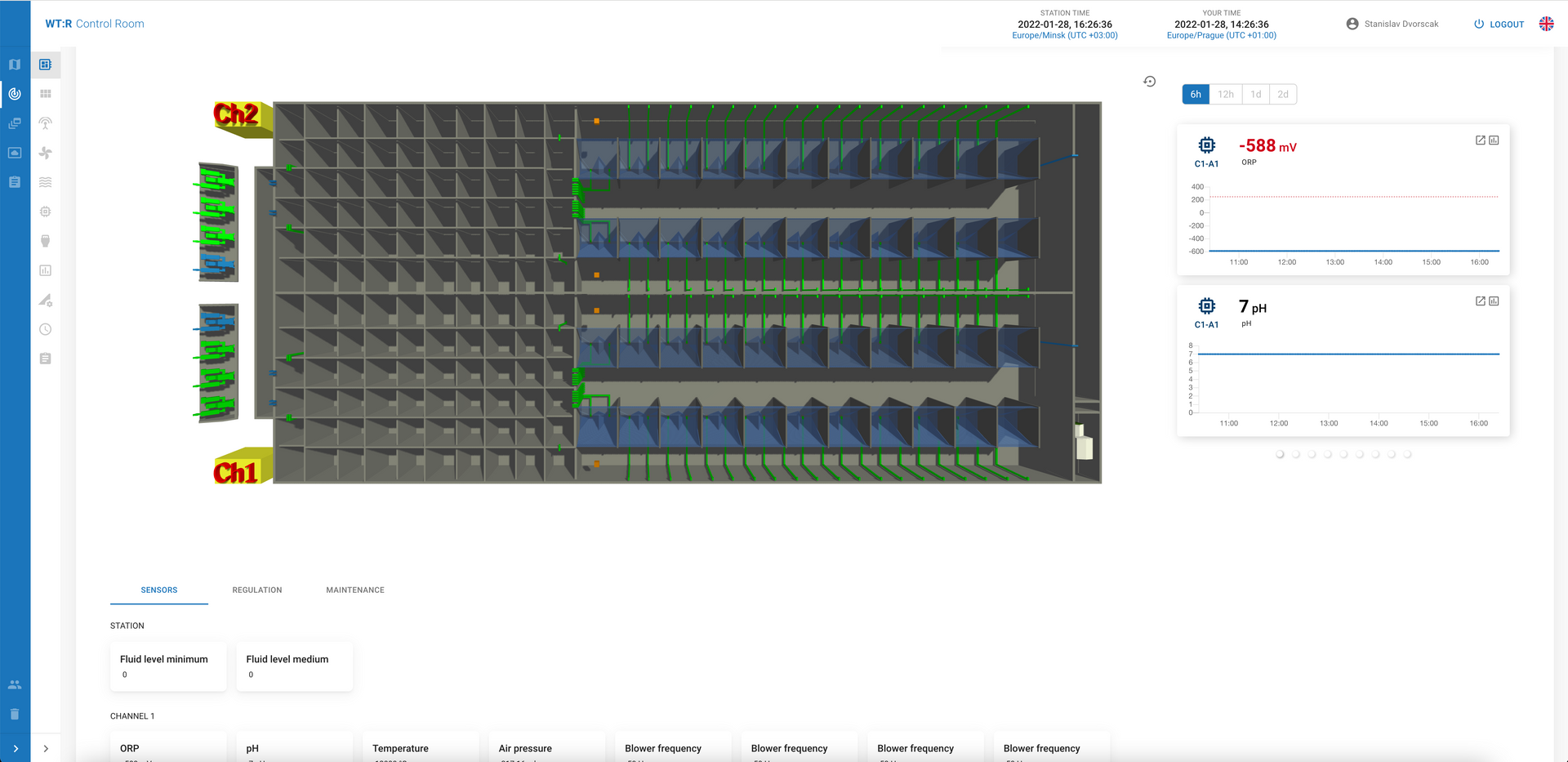This screenshot has width=1568, height=762.
Task: Select the last carousel page dot
Action: pyautogui.click(x=1407, y=454)
